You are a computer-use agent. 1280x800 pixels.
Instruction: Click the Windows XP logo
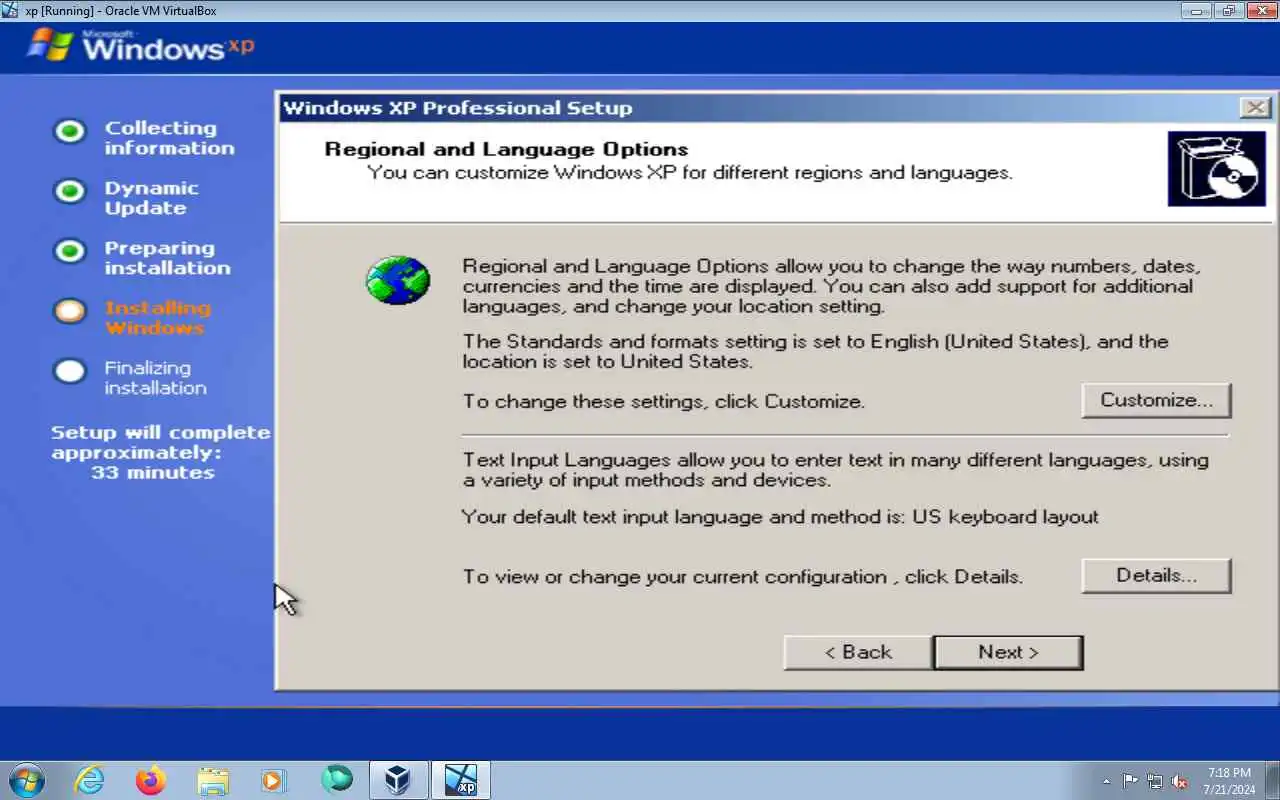pyautogui.click(x=140, y=45)
